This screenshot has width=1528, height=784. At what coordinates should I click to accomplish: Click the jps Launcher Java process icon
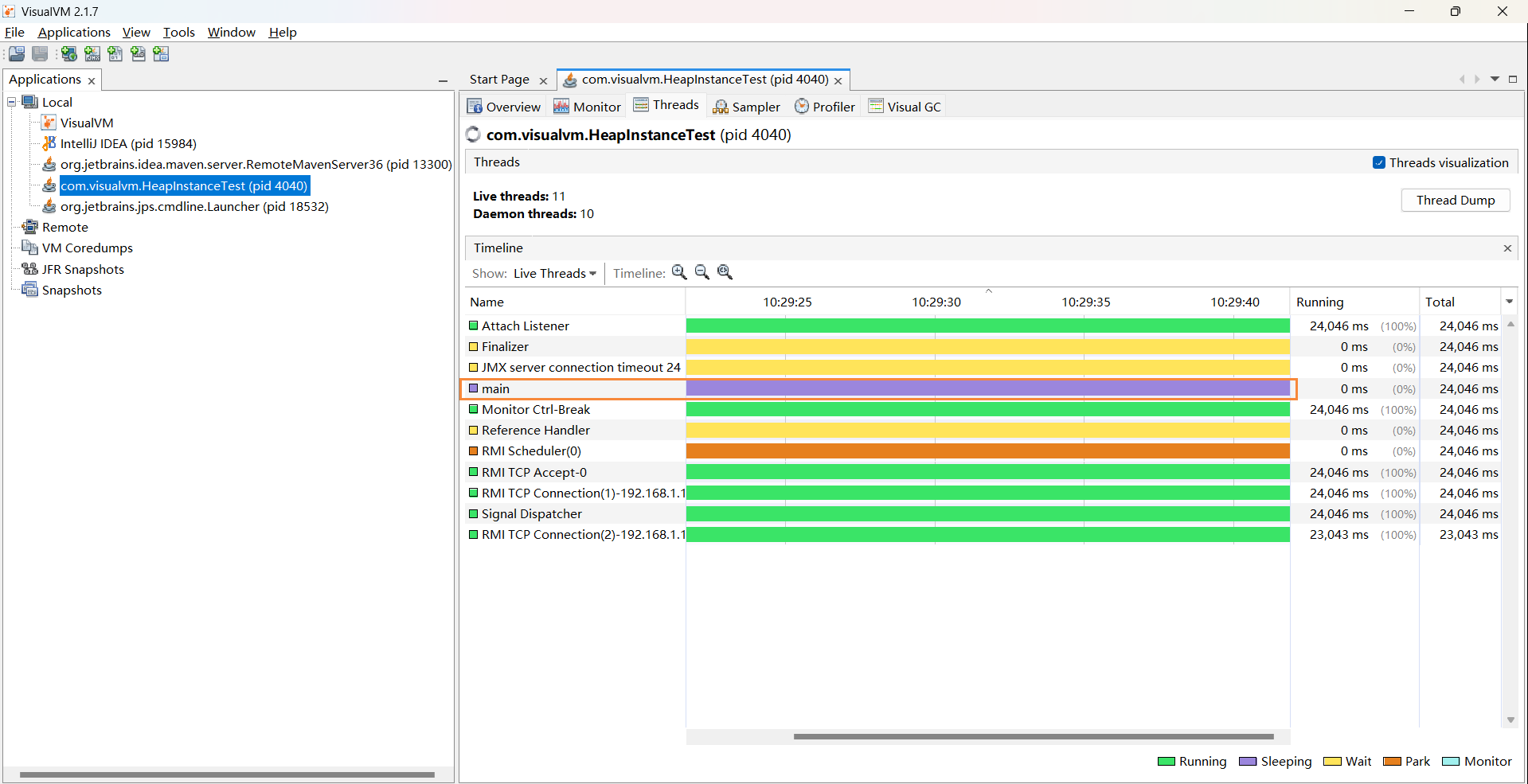point(49,206)
